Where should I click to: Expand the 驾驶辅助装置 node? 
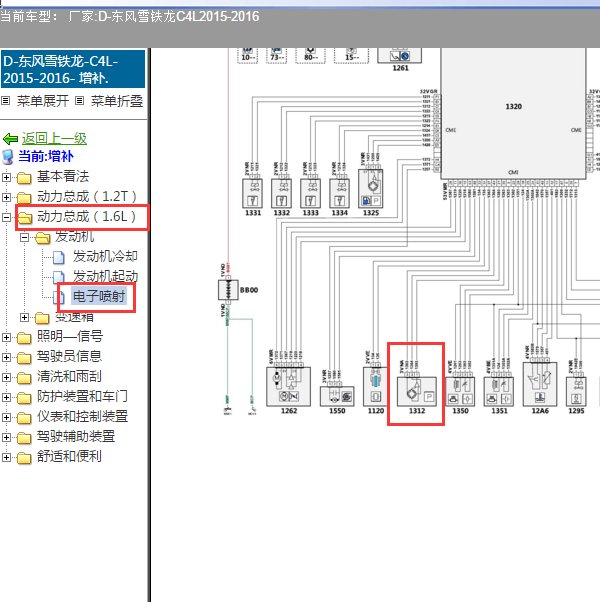[x=6, y=437]
